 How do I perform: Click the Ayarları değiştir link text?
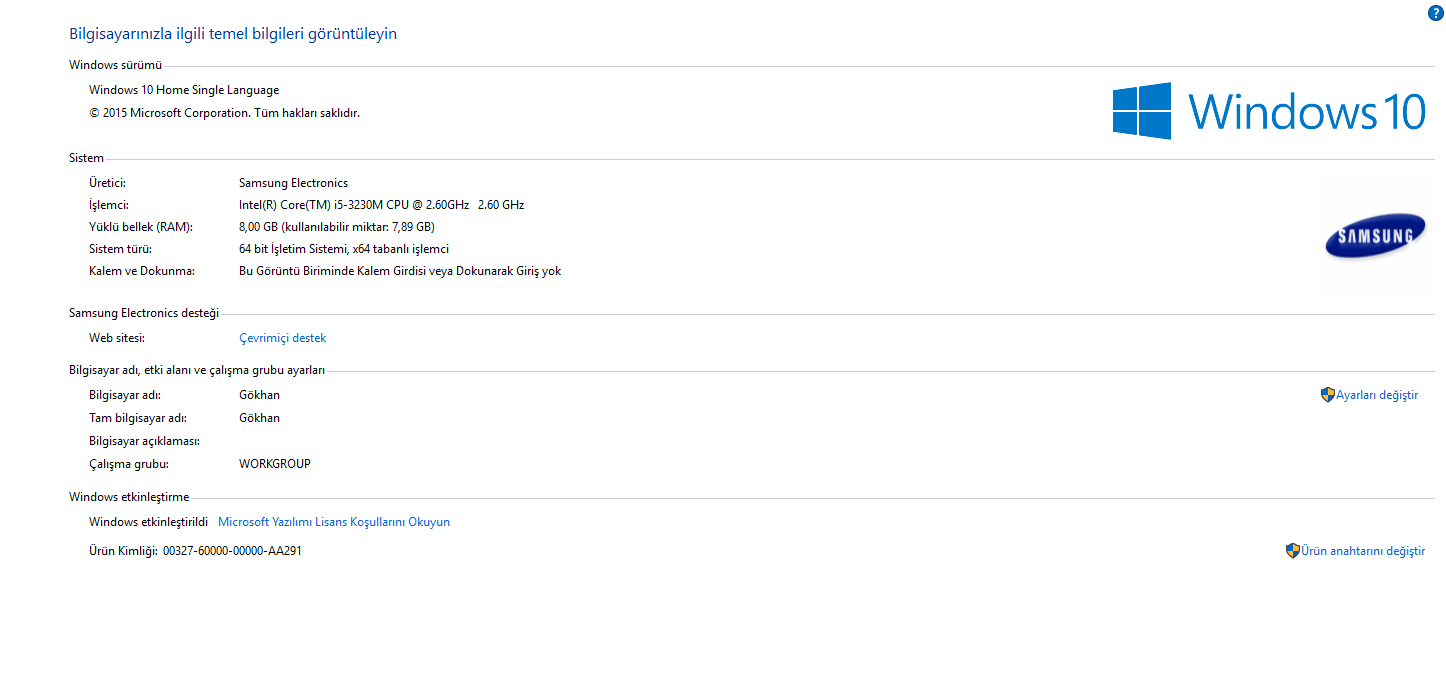point(1377,395)
